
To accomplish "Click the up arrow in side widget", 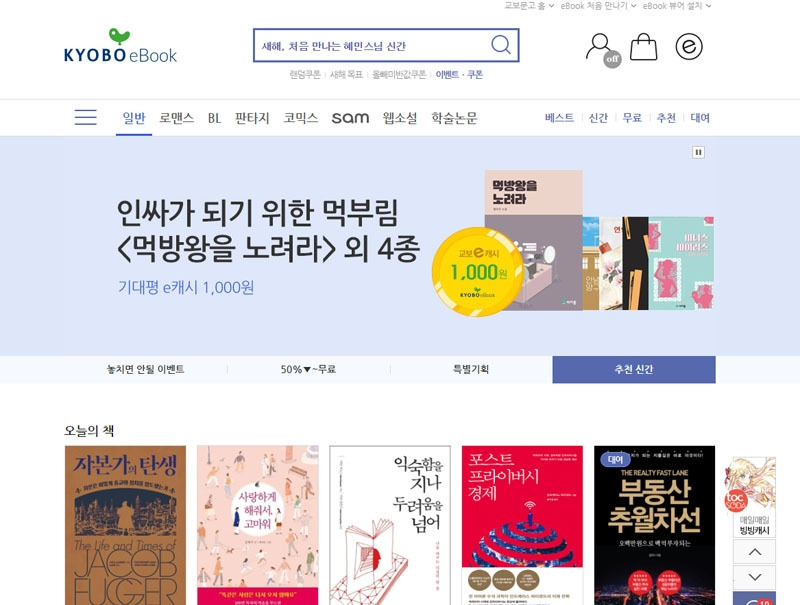I will [x=755, y=552].
